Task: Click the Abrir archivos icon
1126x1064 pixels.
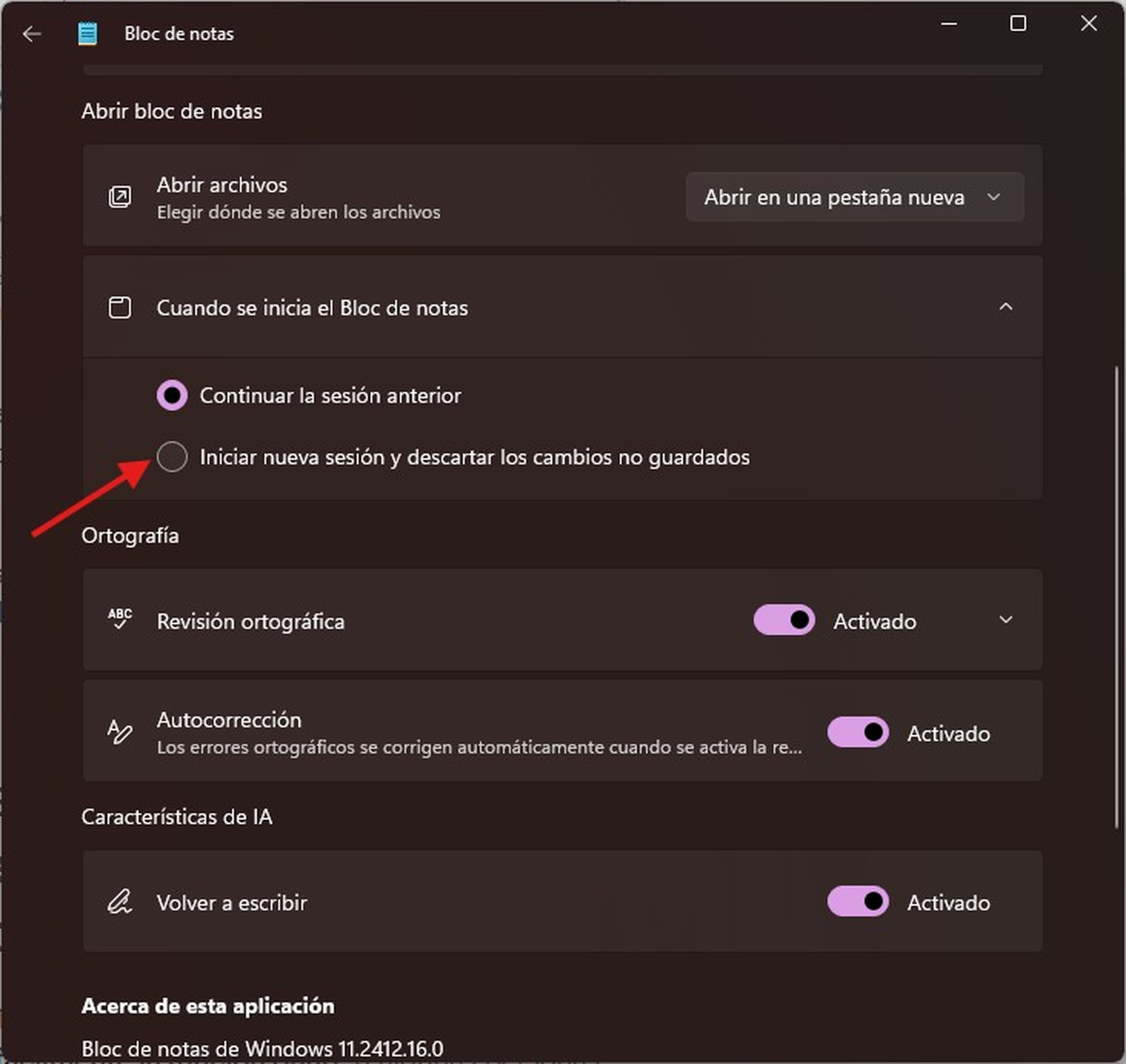Action: pyautogui.click(x=120, y=197)
